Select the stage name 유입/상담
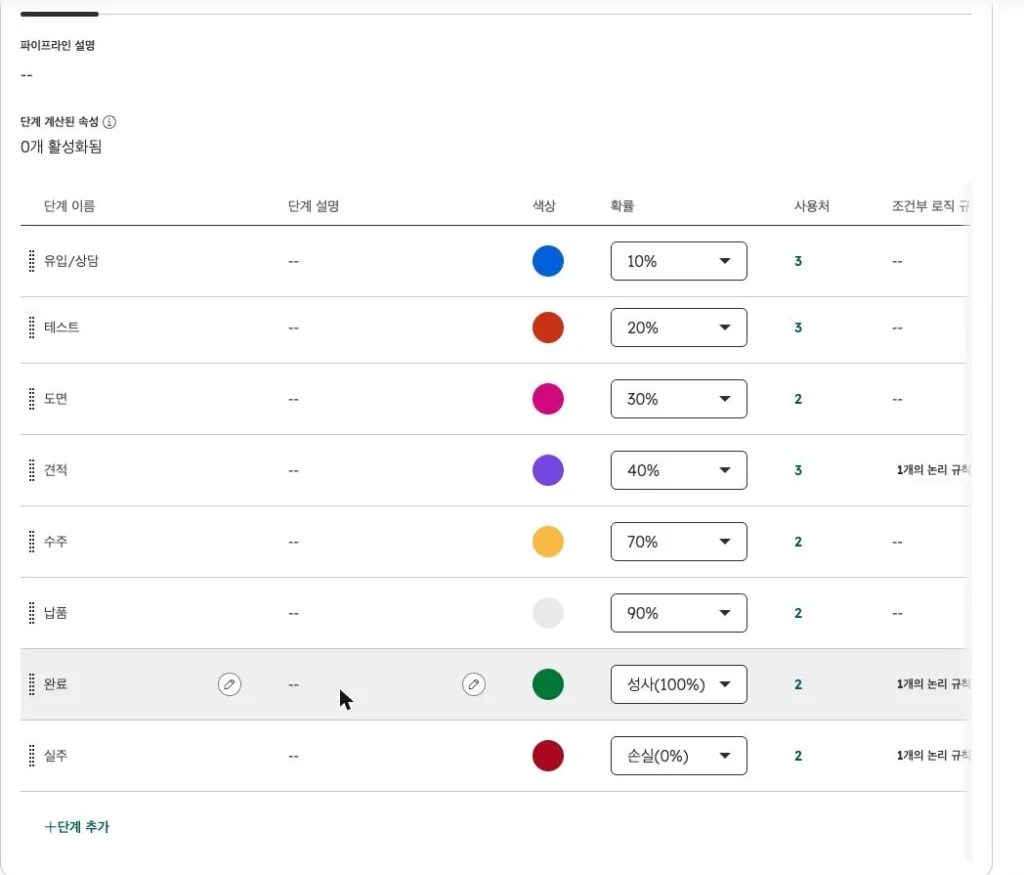This screenshot has height=875, width=1024. pos(71,261)
